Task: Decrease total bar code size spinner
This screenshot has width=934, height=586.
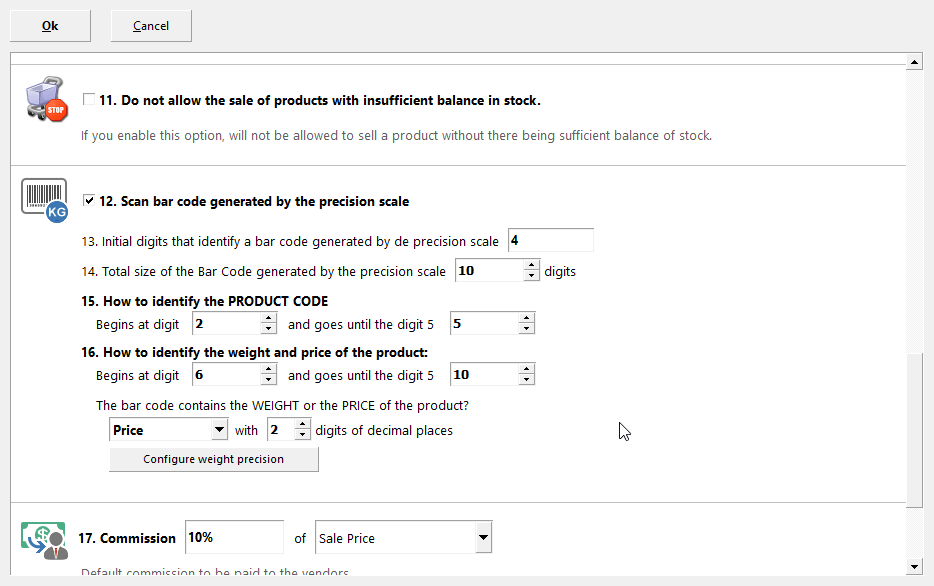Action: [531, 276]
